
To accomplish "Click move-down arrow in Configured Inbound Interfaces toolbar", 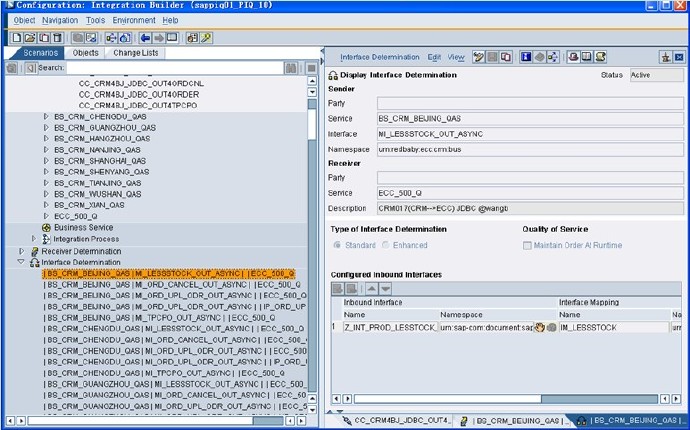I will click(x=385, y=289).
